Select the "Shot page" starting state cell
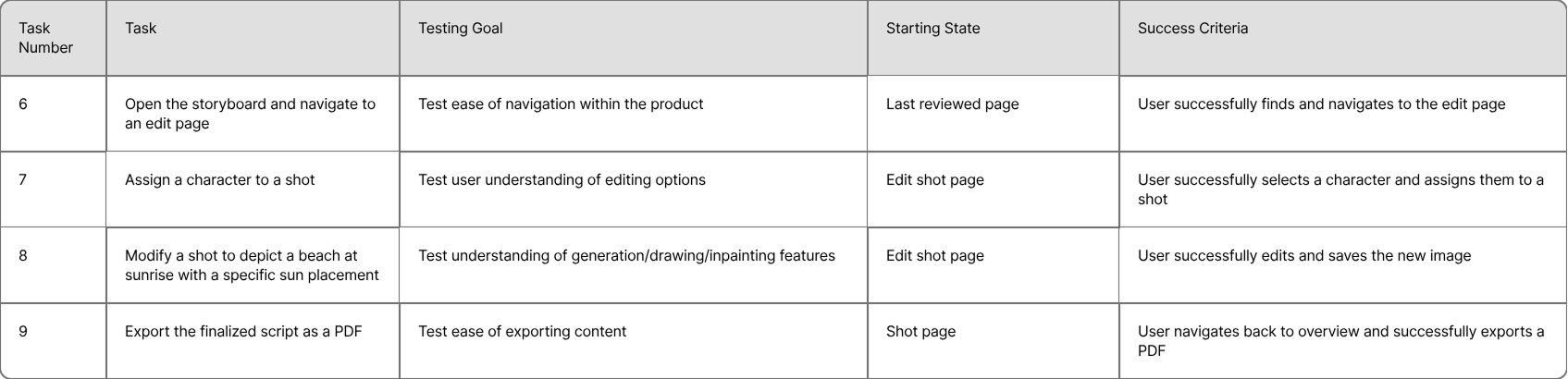 [x=920, y=332]
